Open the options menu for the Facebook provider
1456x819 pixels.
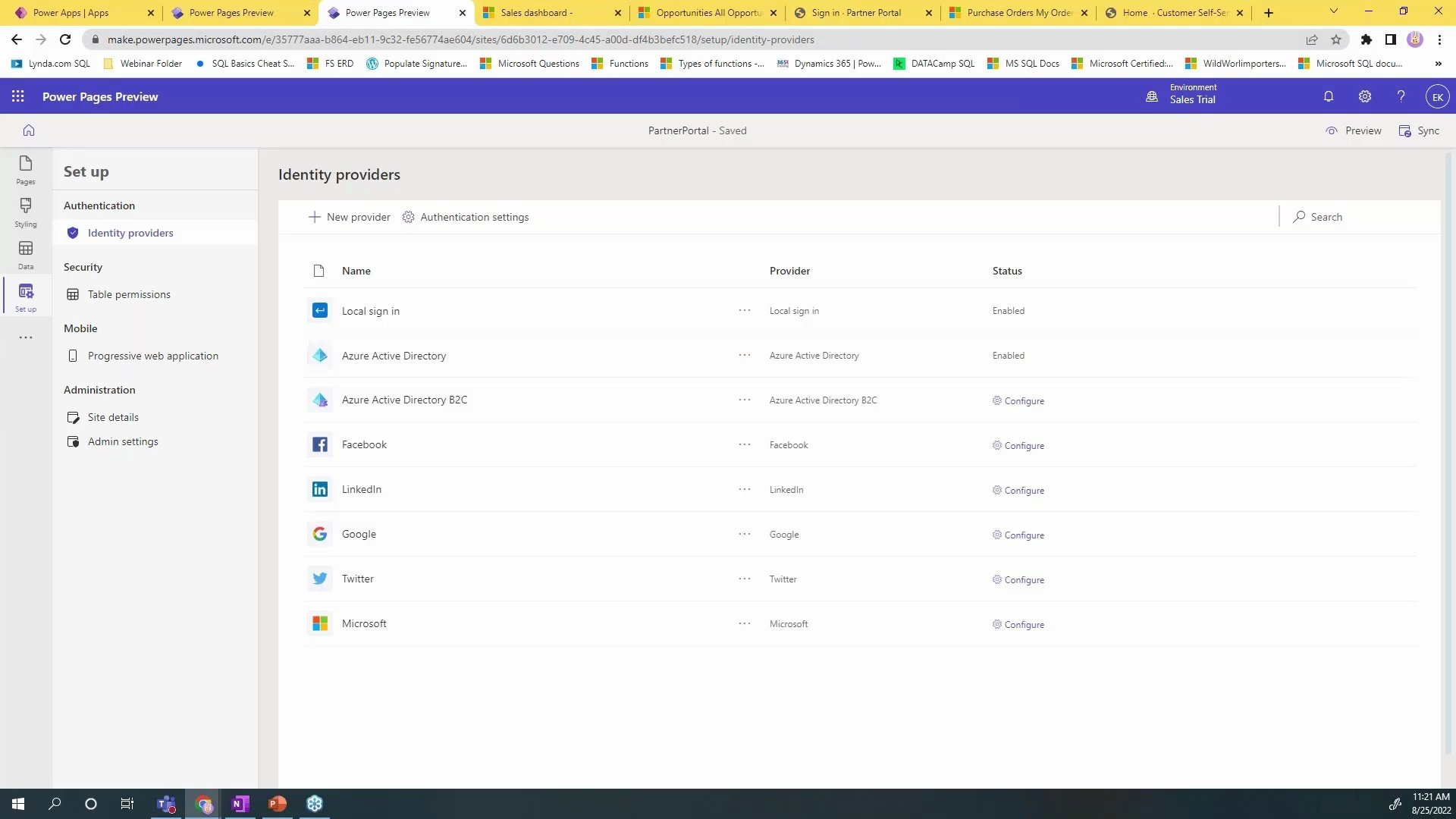click(x=743, y=444)
